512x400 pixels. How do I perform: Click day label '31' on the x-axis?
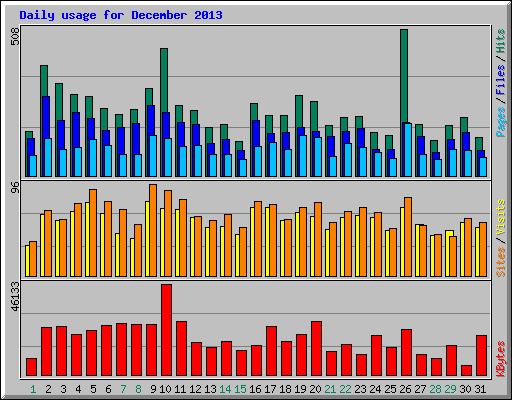tap(480, 389)
